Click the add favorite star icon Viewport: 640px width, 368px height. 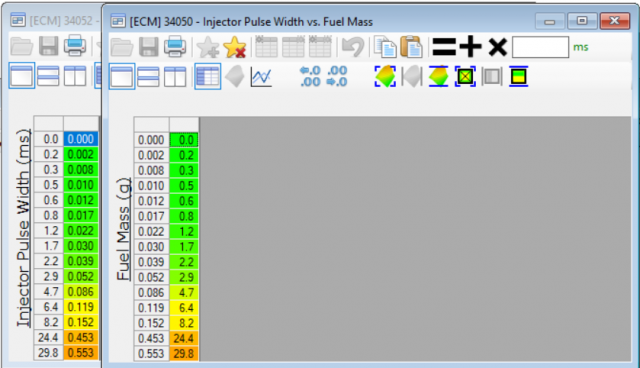point(208,47)
